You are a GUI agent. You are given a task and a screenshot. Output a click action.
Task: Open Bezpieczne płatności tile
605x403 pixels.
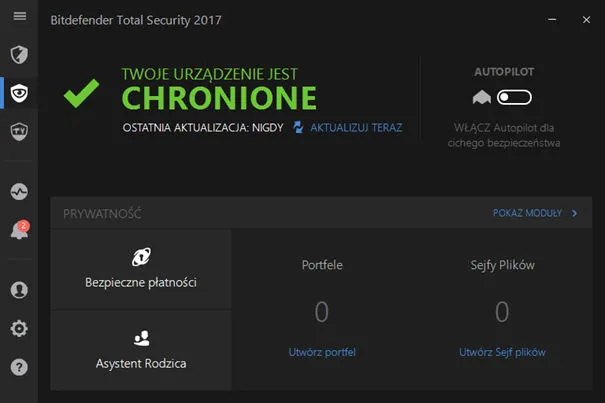point(141,269)
